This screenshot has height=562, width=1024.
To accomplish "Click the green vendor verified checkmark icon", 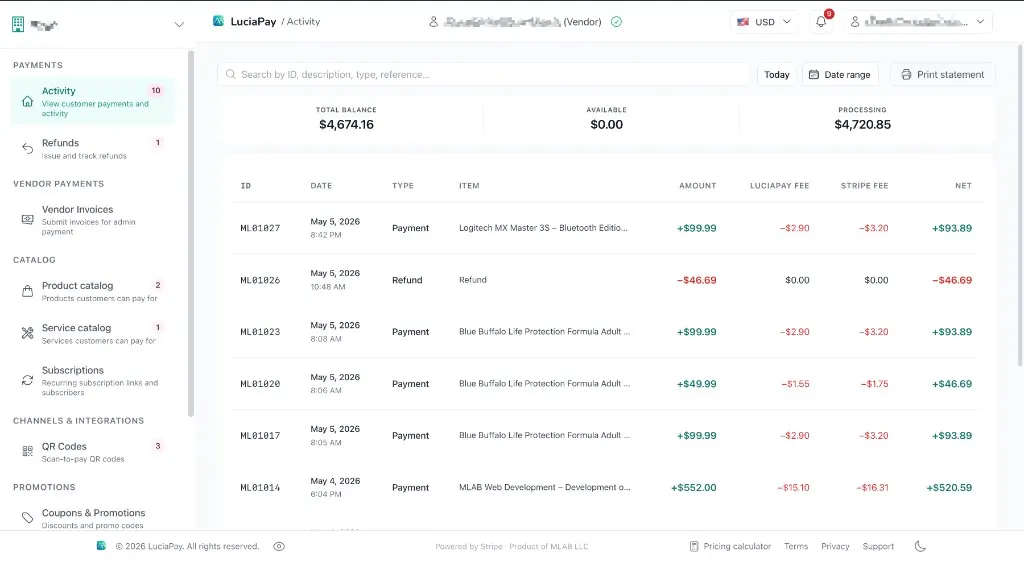I will pos(616,22).
